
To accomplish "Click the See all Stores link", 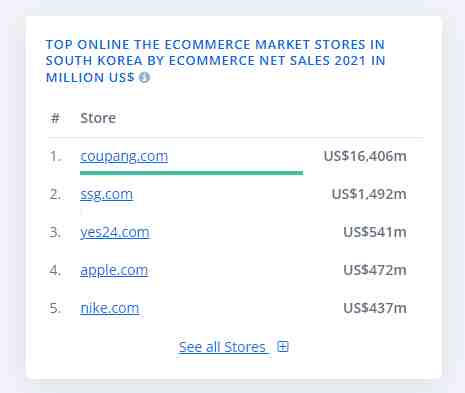I will tap(222, 347).
